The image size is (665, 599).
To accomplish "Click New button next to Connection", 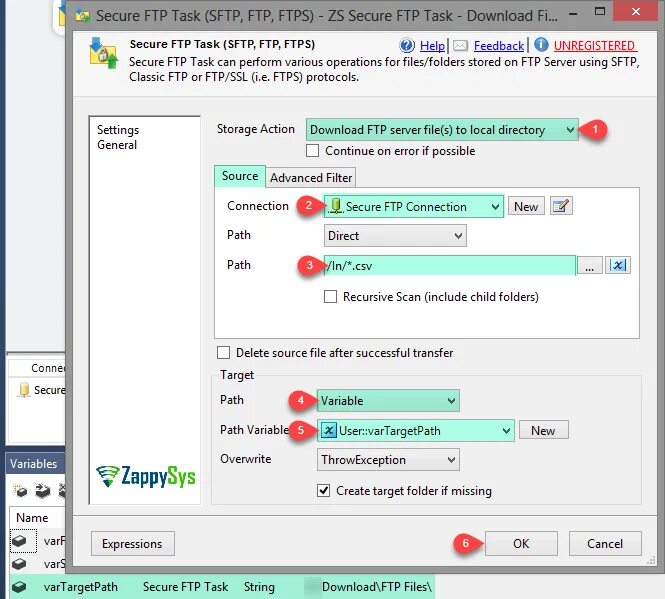I will 526,206.
